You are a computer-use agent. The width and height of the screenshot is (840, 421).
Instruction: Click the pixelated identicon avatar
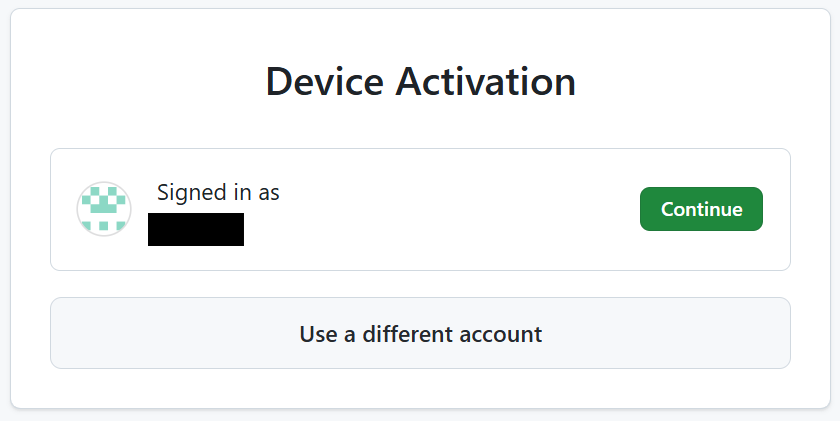click(x=104, y=210)
